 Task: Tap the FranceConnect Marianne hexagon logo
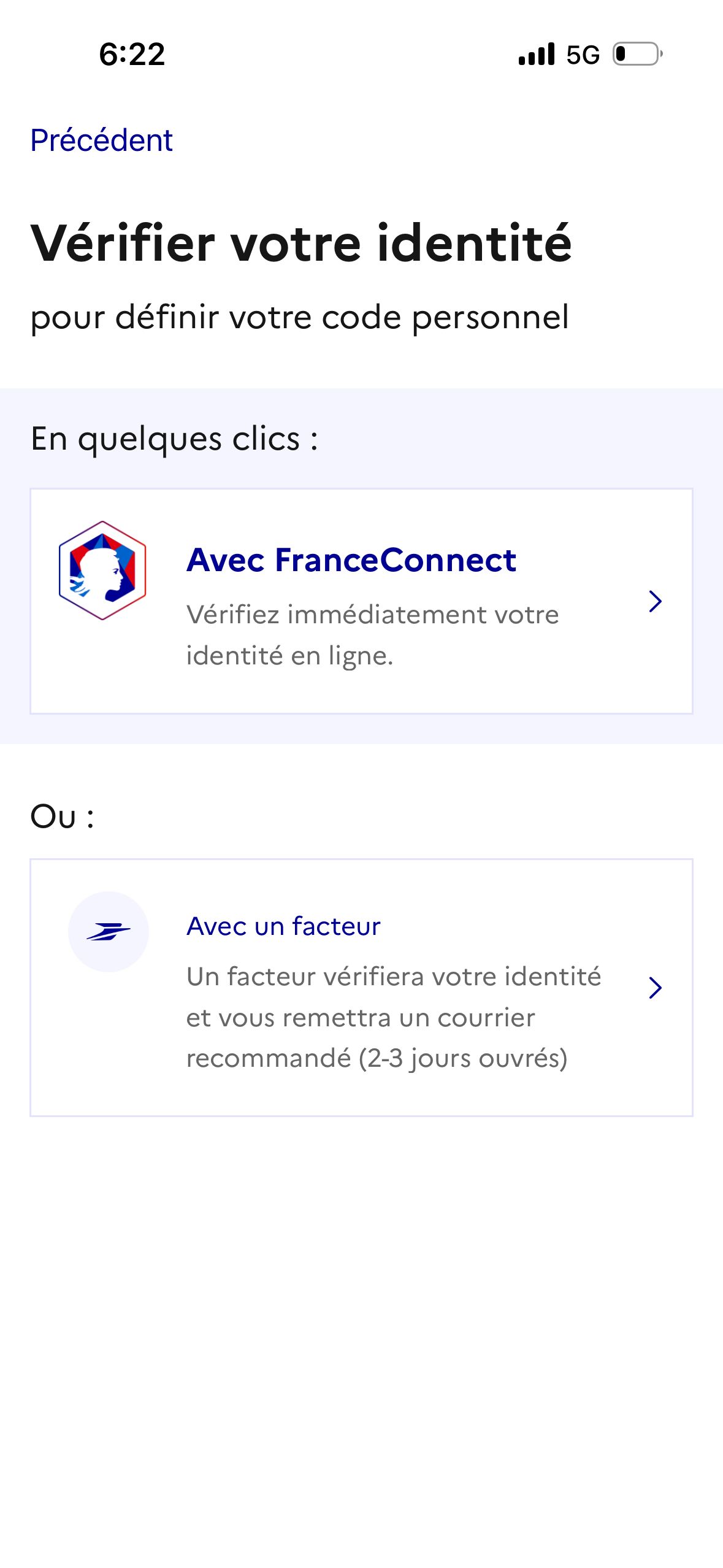102,571
